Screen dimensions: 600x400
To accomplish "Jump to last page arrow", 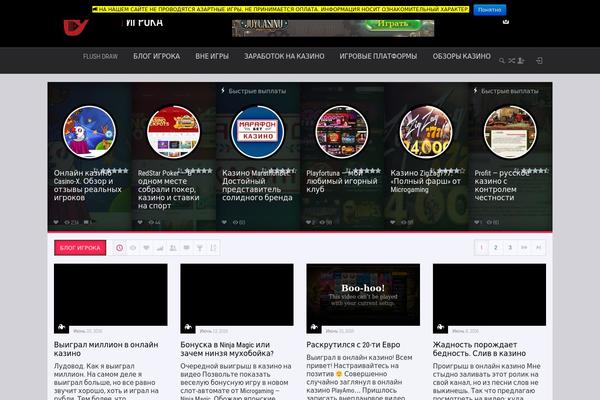I will coord(538,248).
